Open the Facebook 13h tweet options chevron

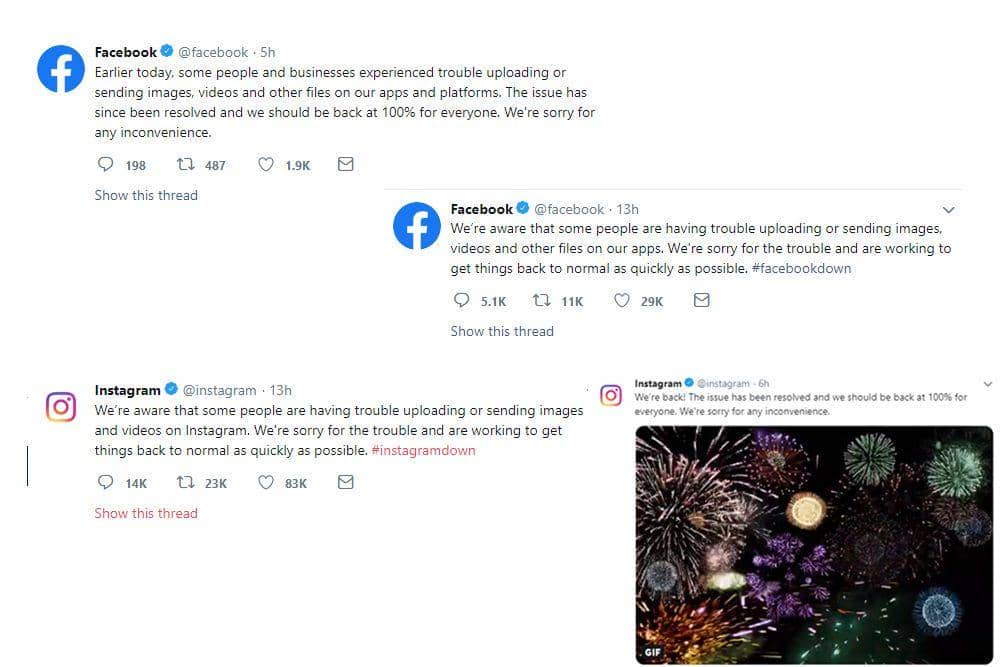pyautogui.click(x=949, y=210)
